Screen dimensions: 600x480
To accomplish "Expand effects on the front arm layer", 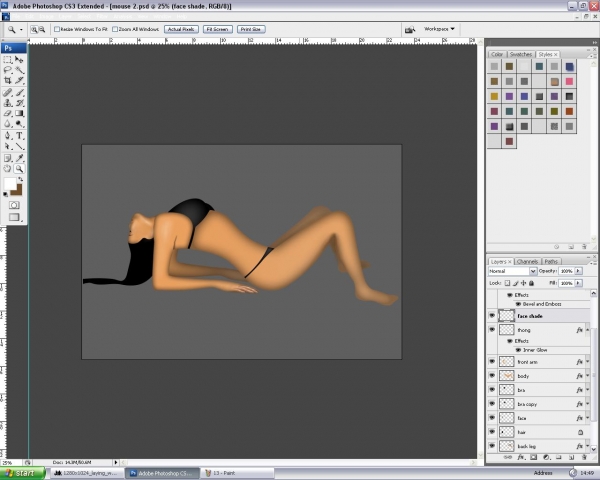I will [x=587, y=362].
